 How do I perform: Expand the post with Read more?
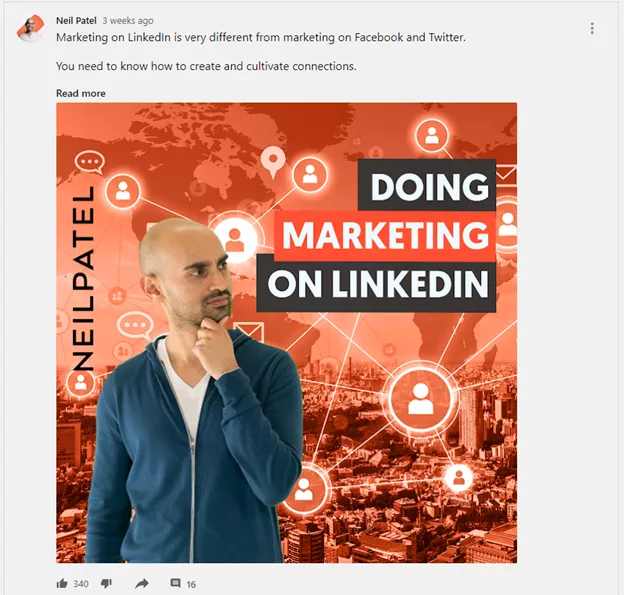pyautogui.click(x=81, y=93)
